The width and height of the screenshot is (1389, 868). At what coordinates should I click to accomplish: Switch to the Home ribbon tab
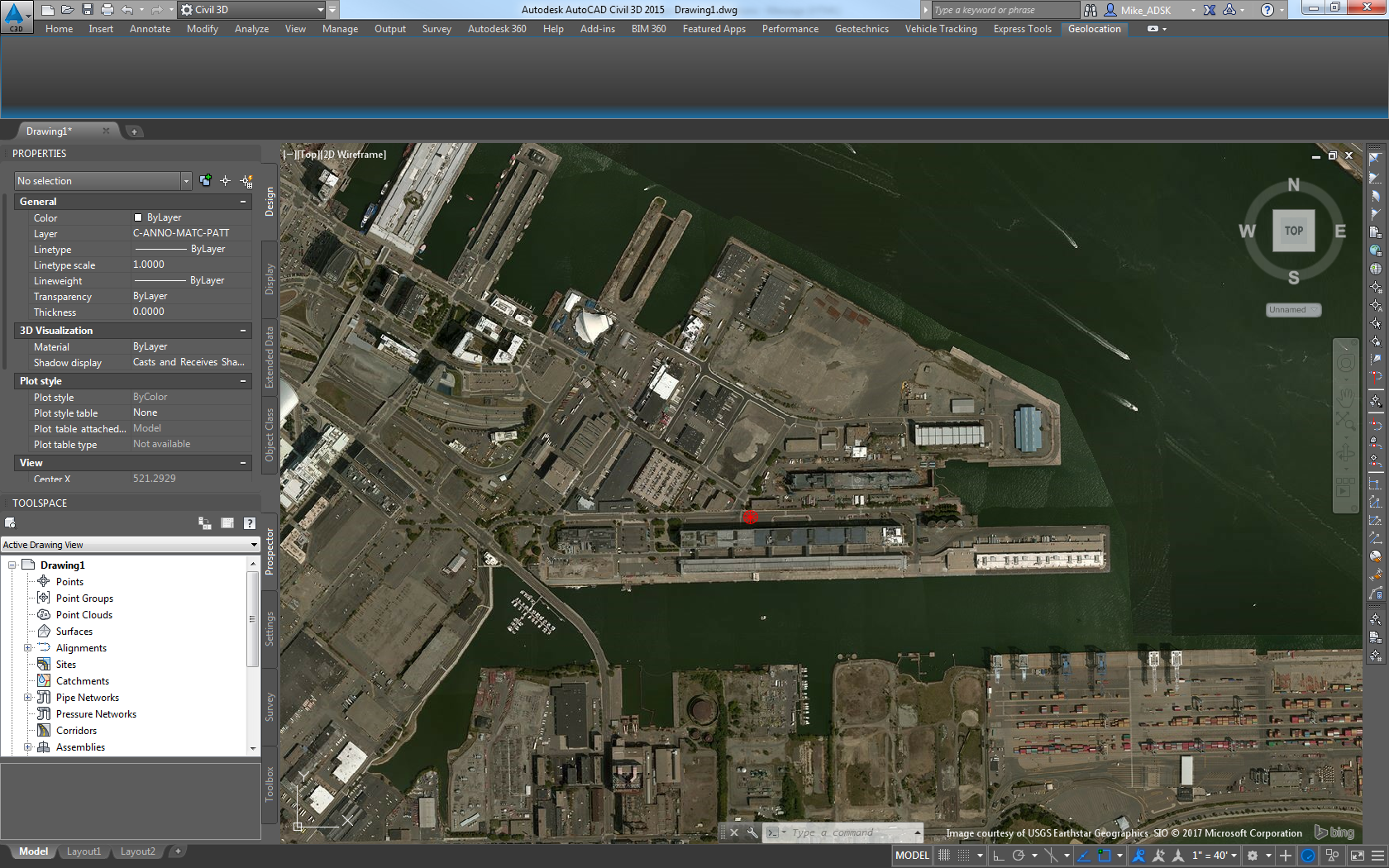coord(59,28)
